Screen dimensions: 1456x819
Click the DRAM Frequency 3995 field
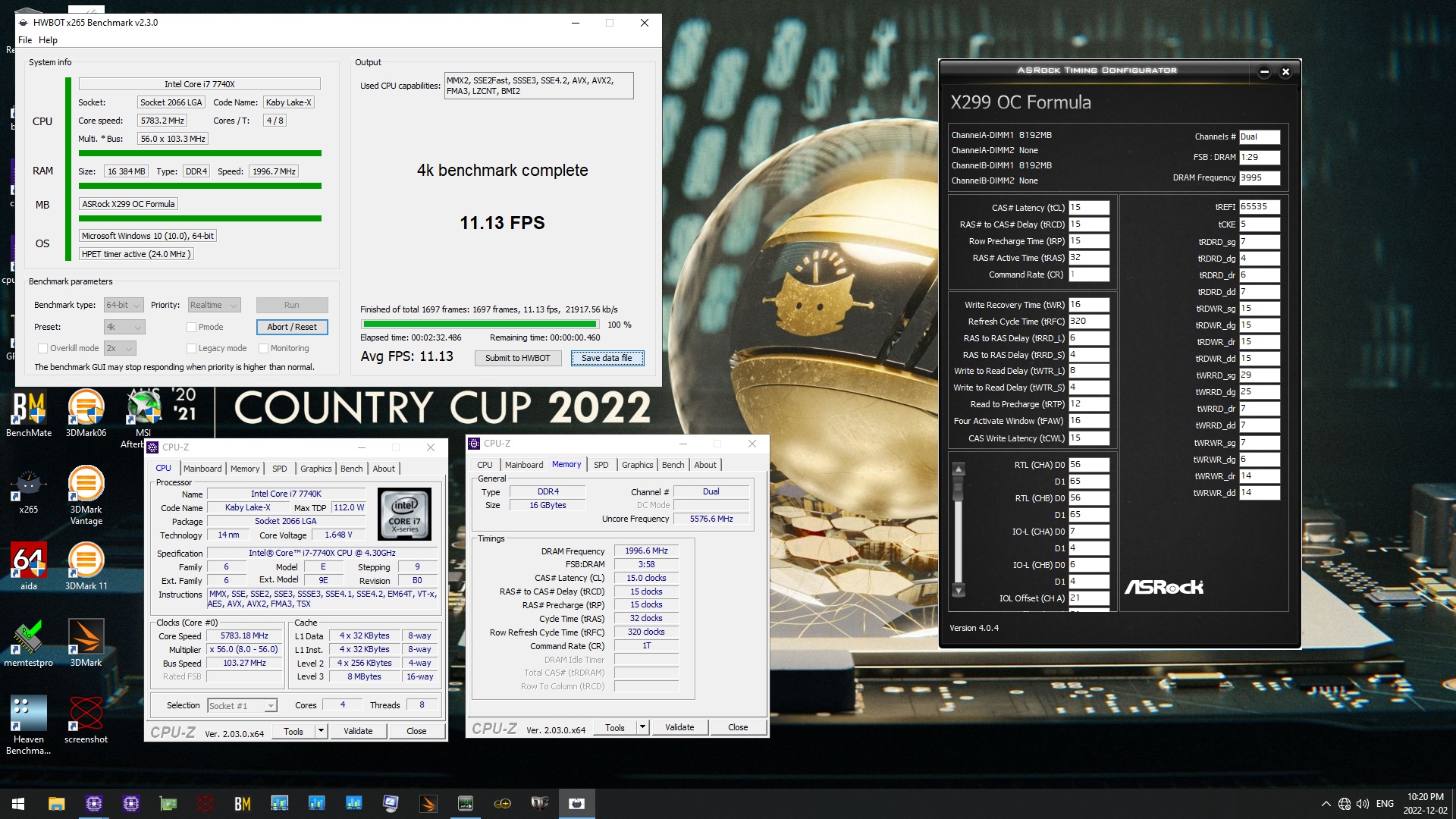[1260, 177]
